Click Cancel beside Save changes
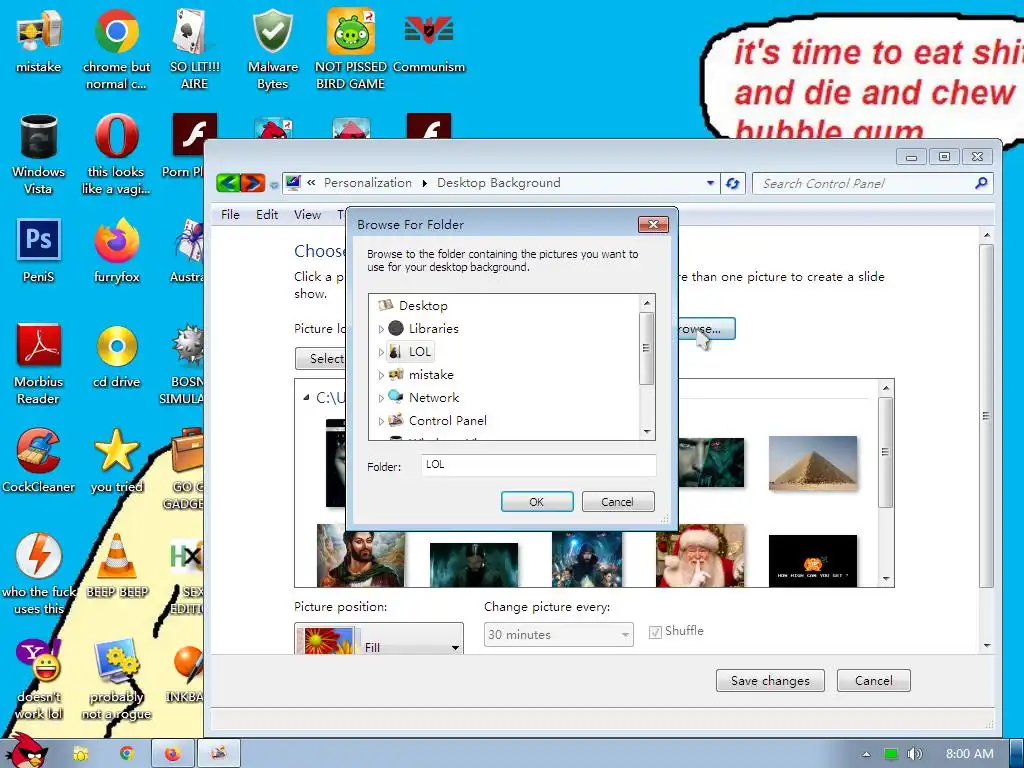The height and width of the screenshot is (768, 1024). pos(873,680)
